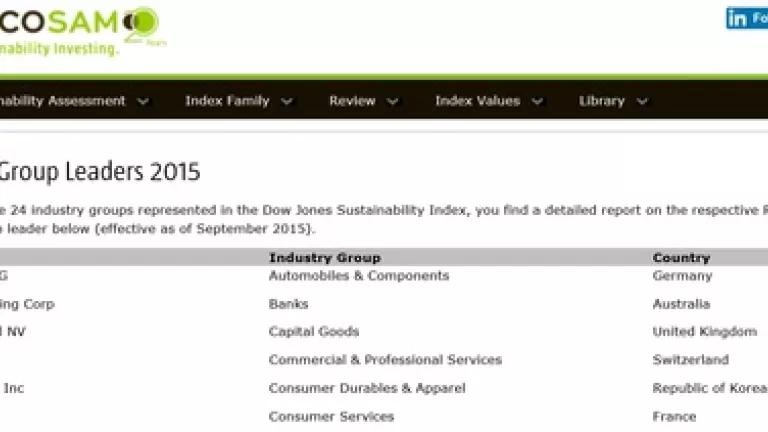
Task: Click the Banks industry group entry
Action: [288, 304]
